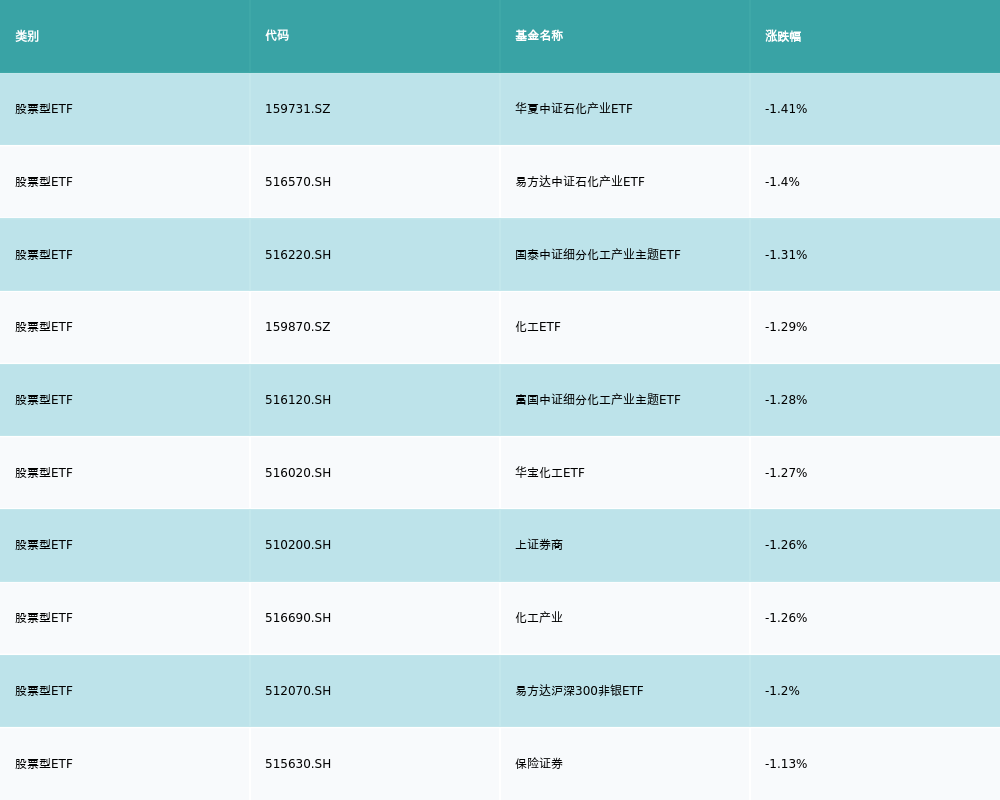This screenshot has height=800, width=1000.
Task: Open 华夏中证石化产业ETF fund name
Action: 573,109
